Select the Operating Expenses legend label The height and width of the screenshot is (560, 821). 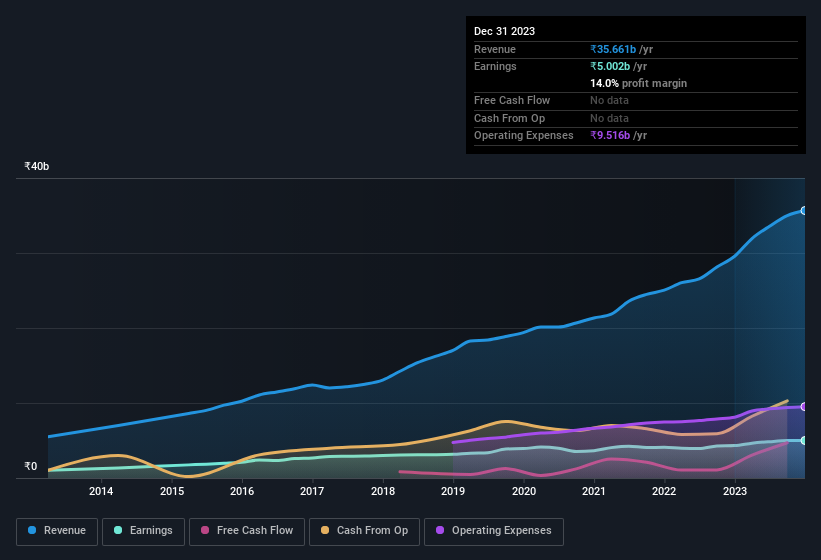pyautogui.click(x=501, y=530)
